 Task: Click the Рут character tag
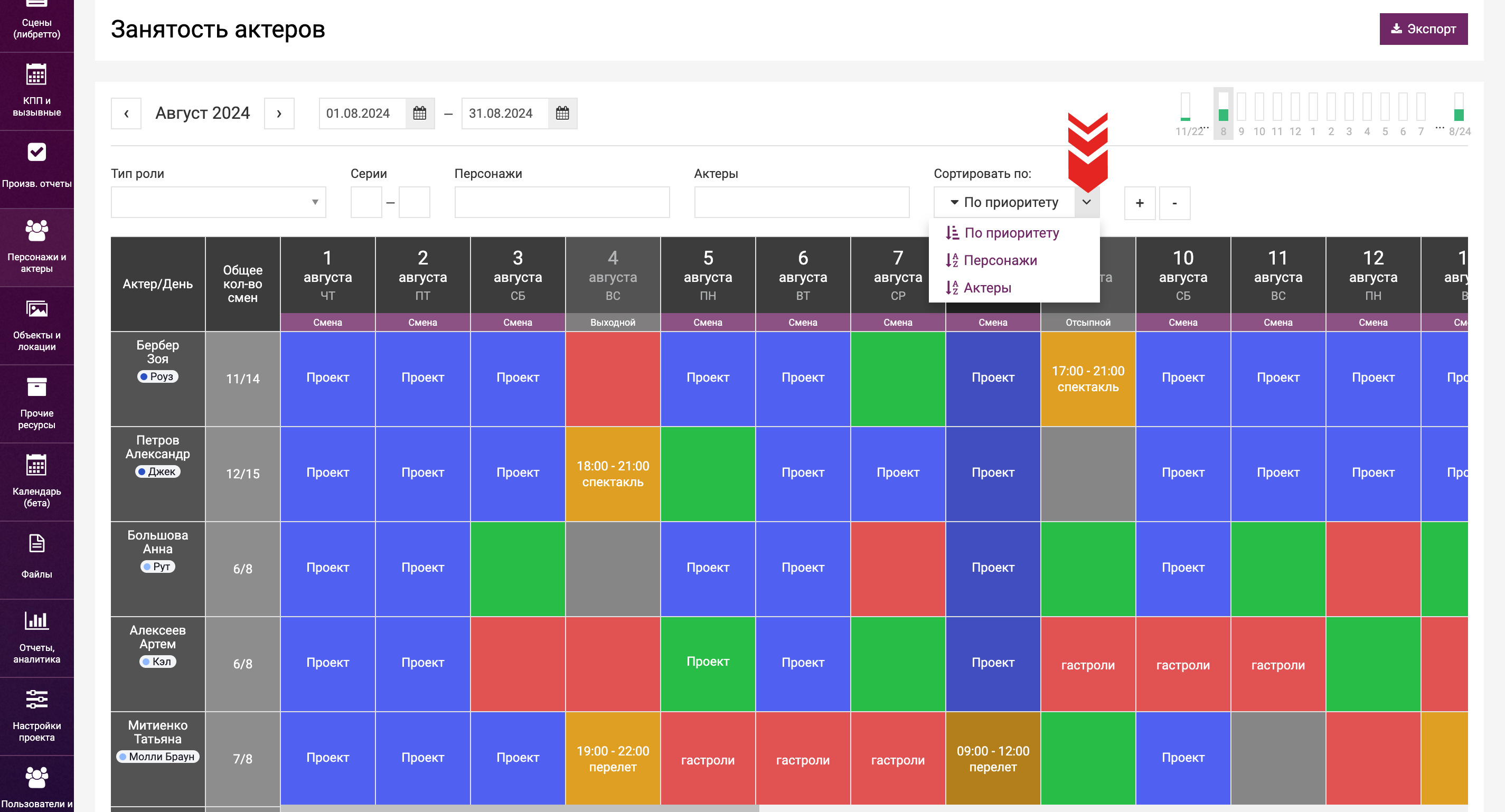point(158,566)
